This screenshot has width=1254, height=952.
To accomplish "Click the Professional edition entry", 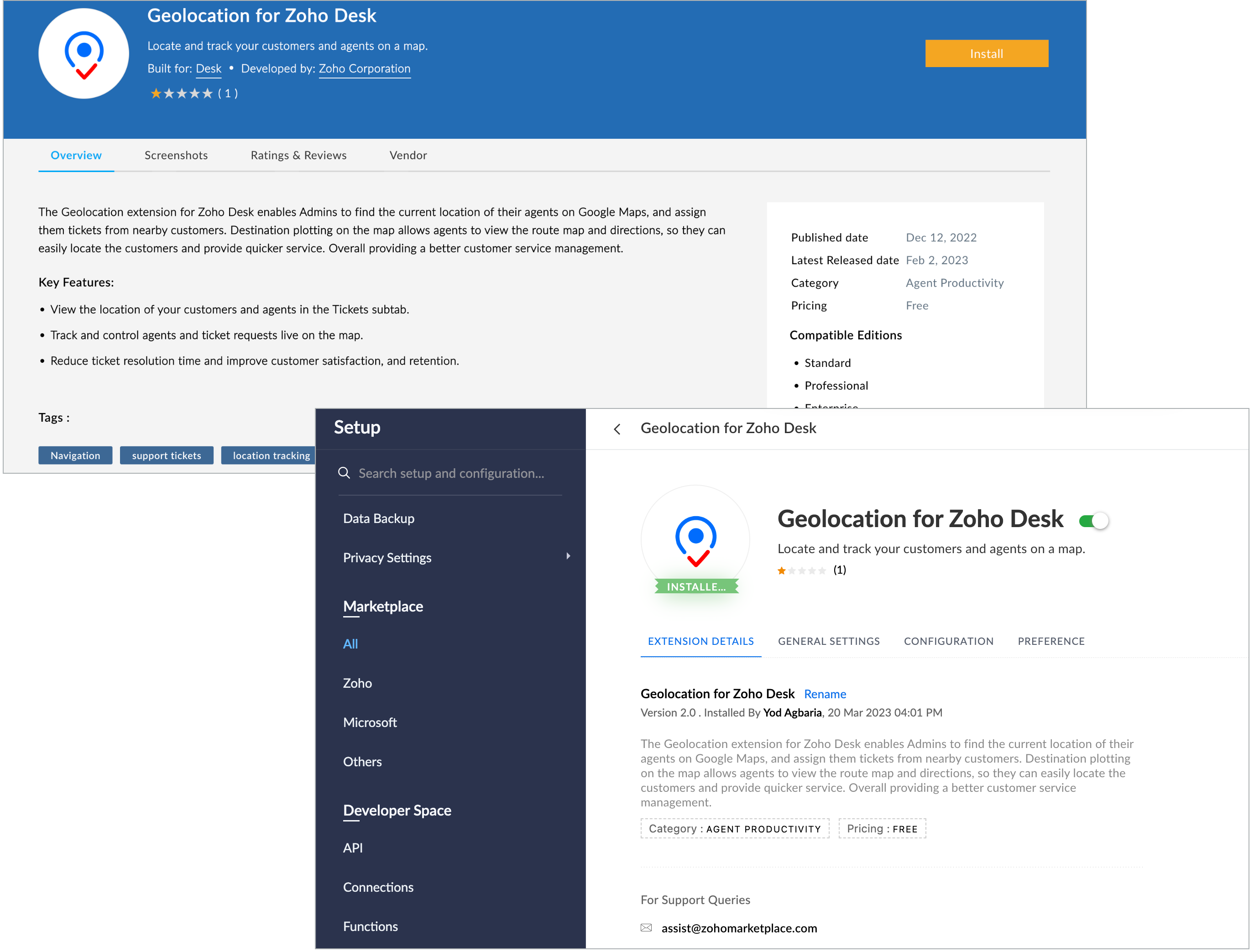I will tap(836, 386).
